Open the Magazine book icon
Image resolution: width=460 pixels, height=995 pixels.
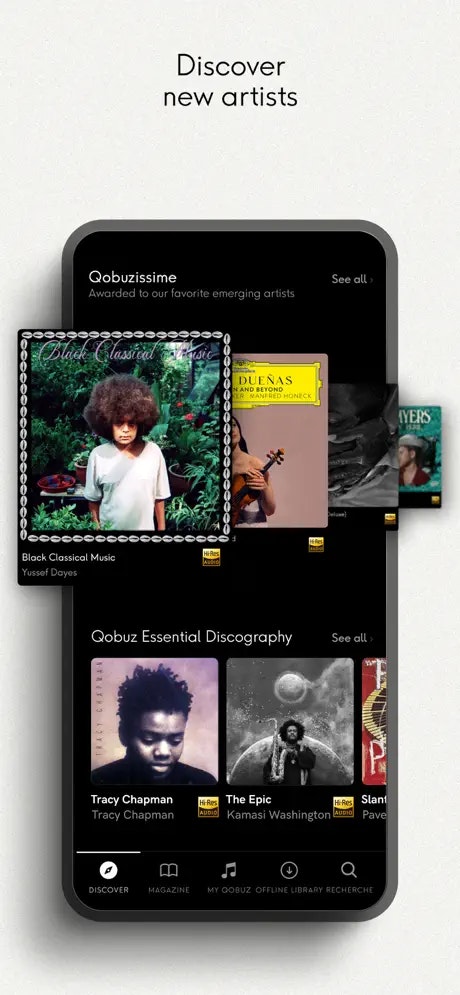[x=169, y=870]
